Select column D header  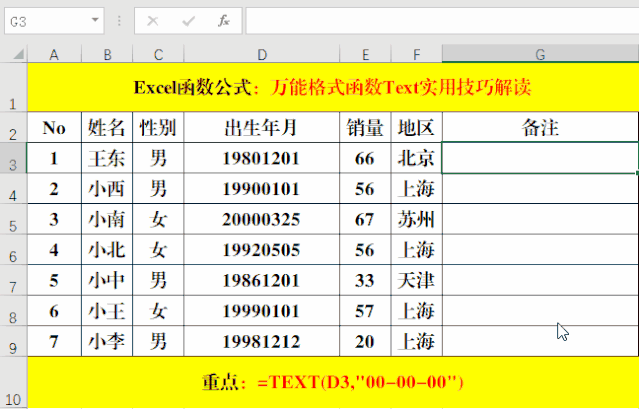click(262, 53)
